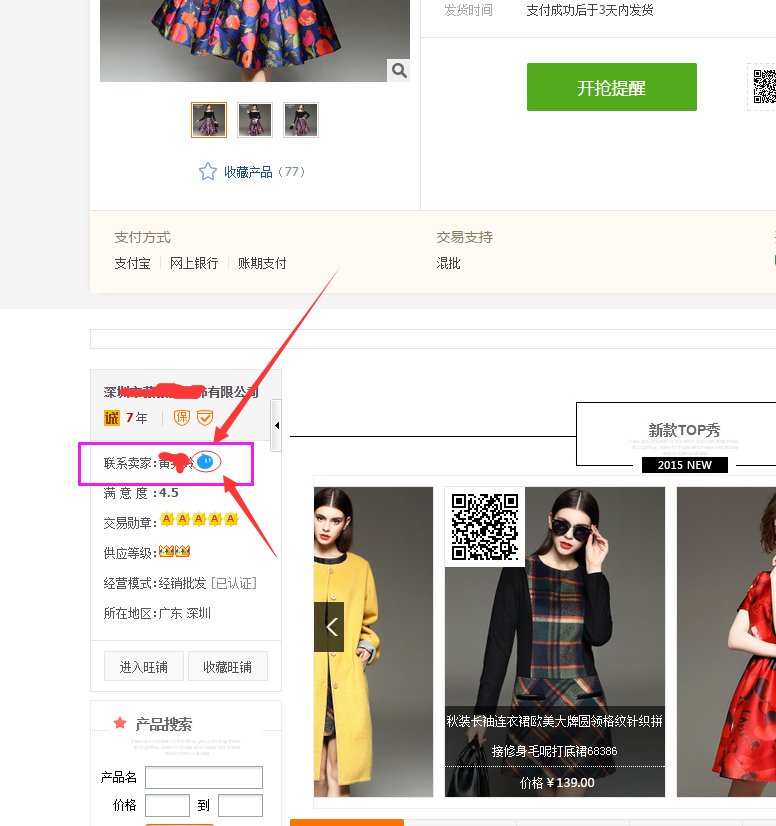776x826 pixels.
Task: Click the red star beside 产品搜索
Action: (x=120, y=723)
